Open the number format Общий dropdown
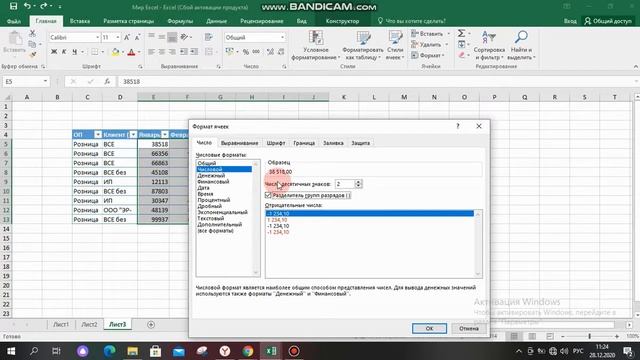The width and height of the screenshot is (640, 360). 282,38
